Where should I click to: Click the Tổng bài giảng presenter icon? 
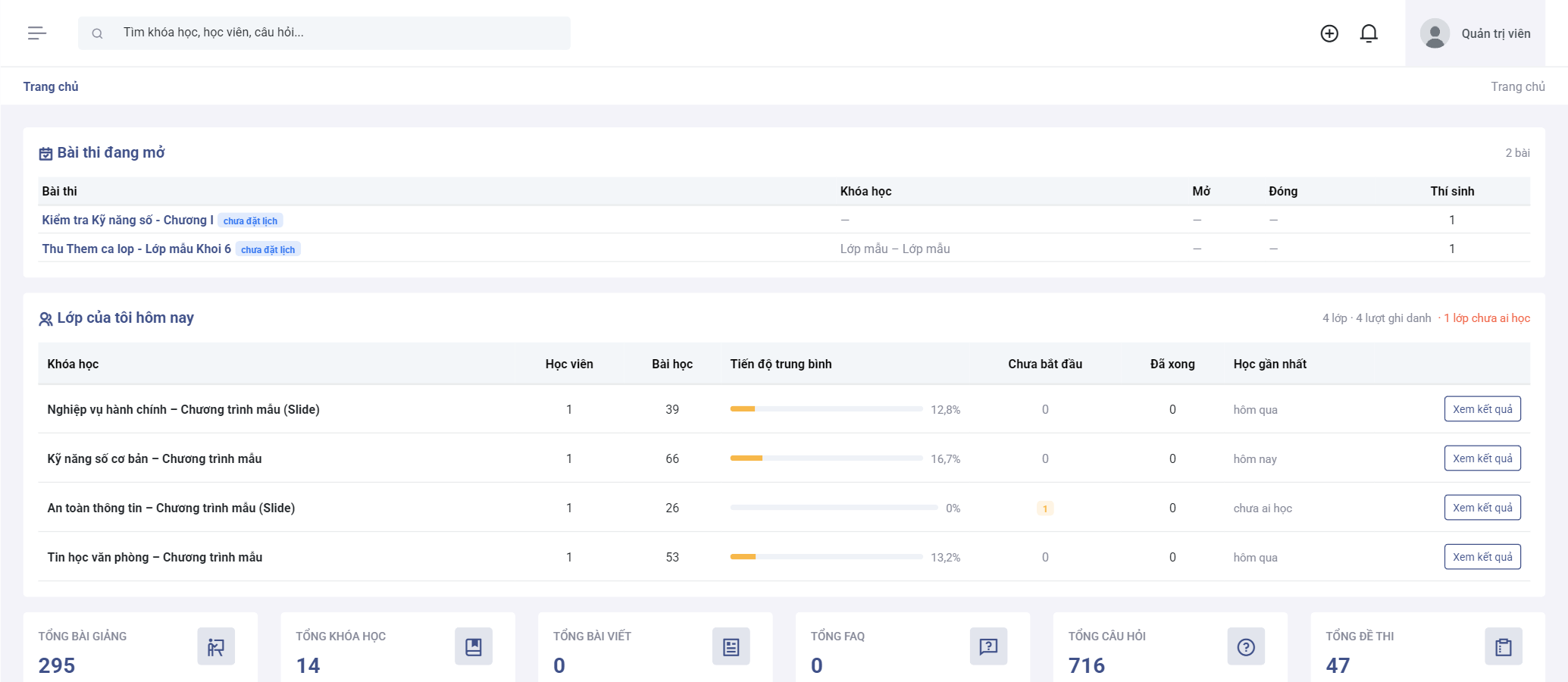click(216, 646)
